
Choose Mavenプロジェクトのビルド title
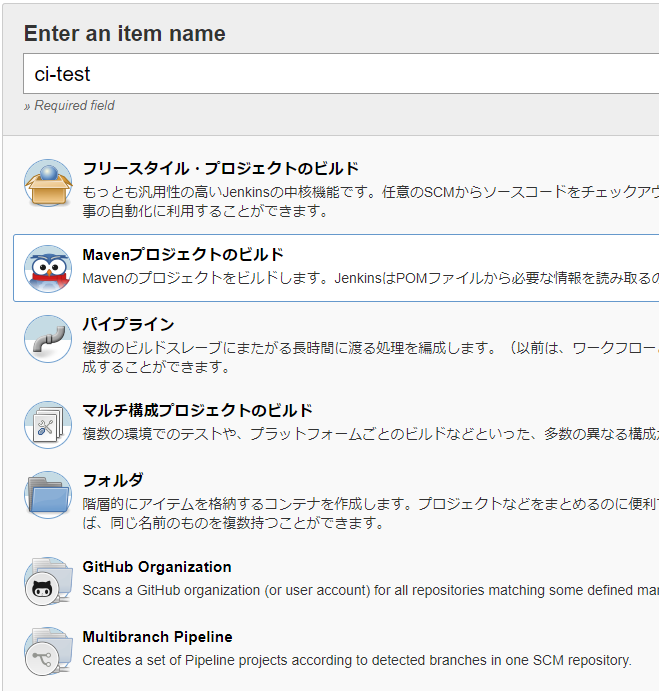pyautogui.click(x=183, y=254)
